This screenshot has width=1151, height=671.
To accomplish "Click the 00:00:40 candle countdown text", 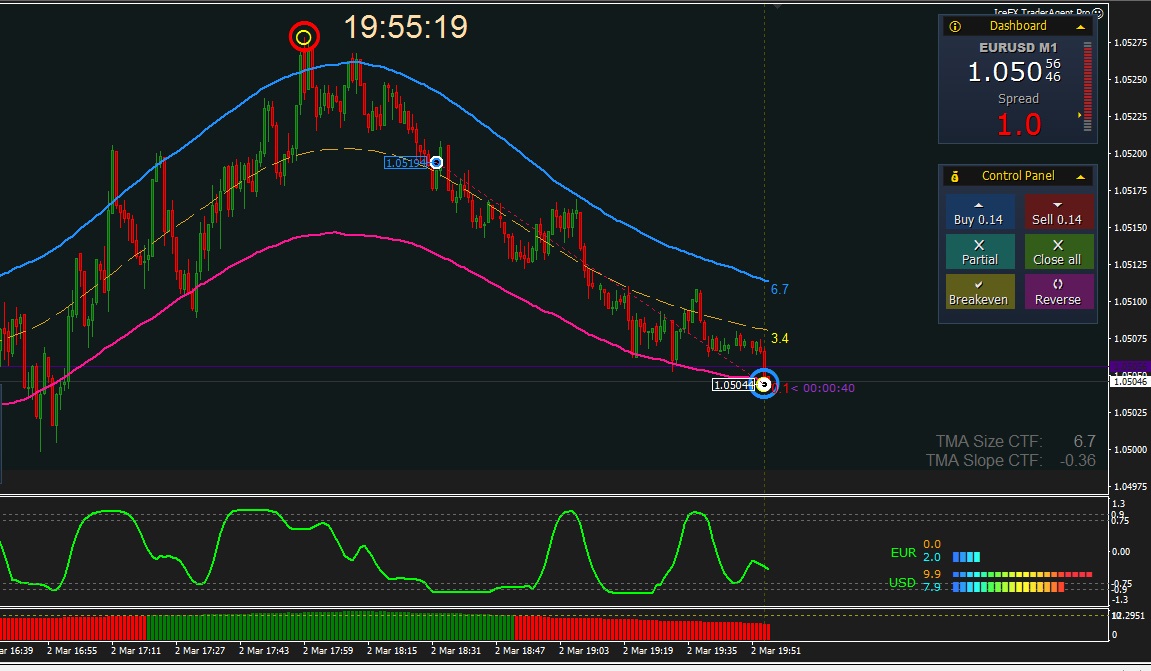I will click(x=829, y=388).
